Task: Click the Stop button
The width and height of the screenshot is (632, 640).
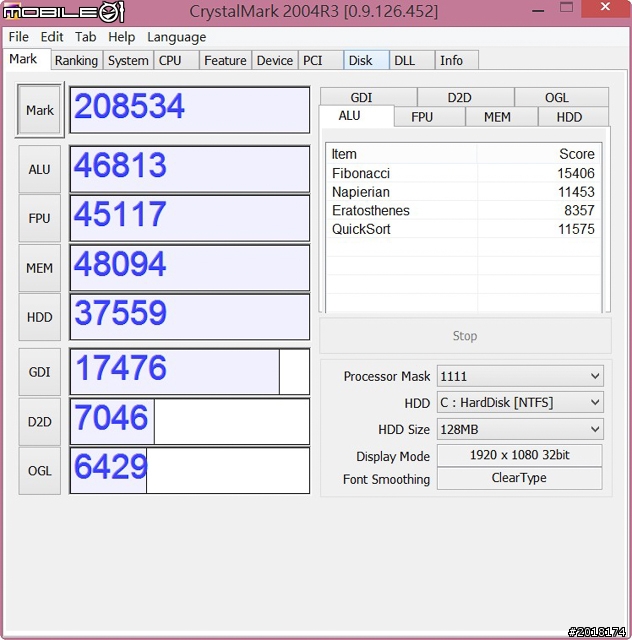Action: (x=465, y=336)
